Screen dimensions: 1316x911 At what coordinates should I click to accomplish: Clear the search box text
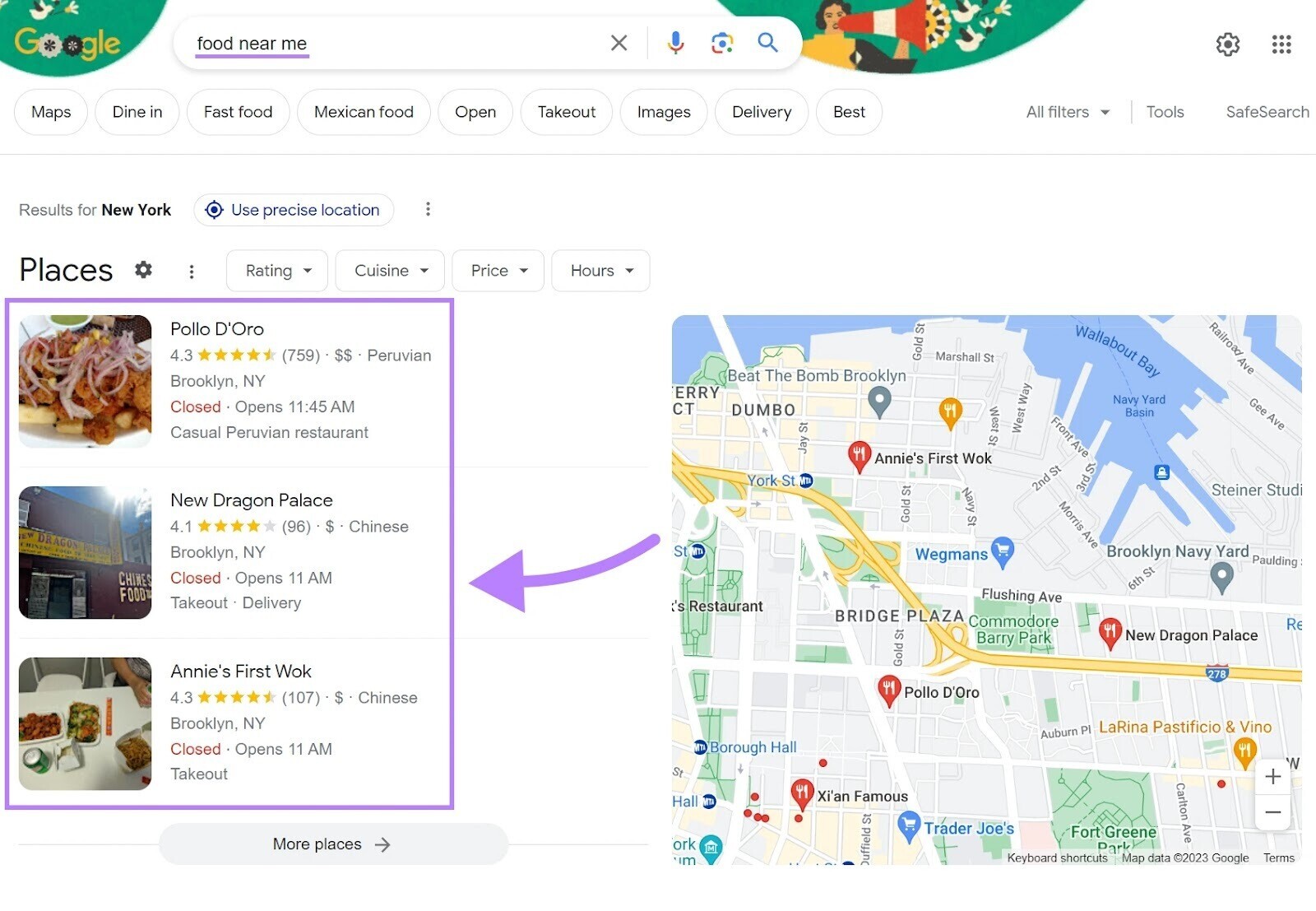(x=619, y=43)
